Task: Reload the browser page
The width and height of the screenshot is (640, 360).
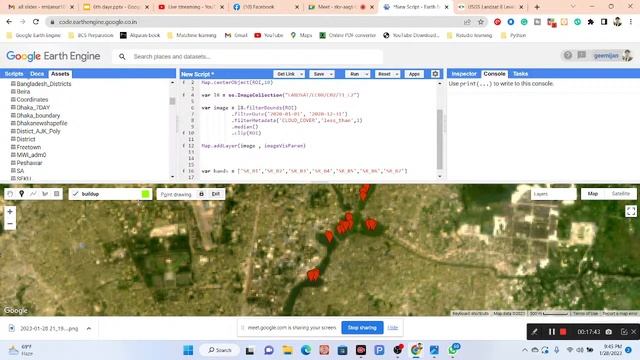Action: tap(36, 22)
